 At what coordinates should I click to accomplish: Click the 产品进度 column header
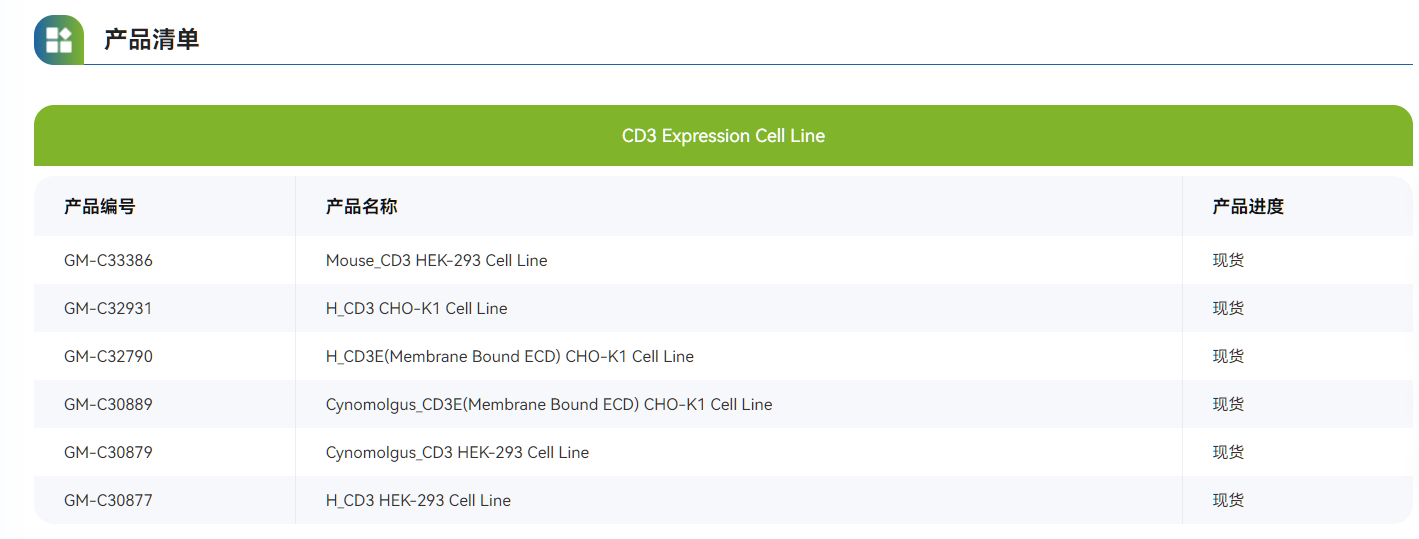1248,207
